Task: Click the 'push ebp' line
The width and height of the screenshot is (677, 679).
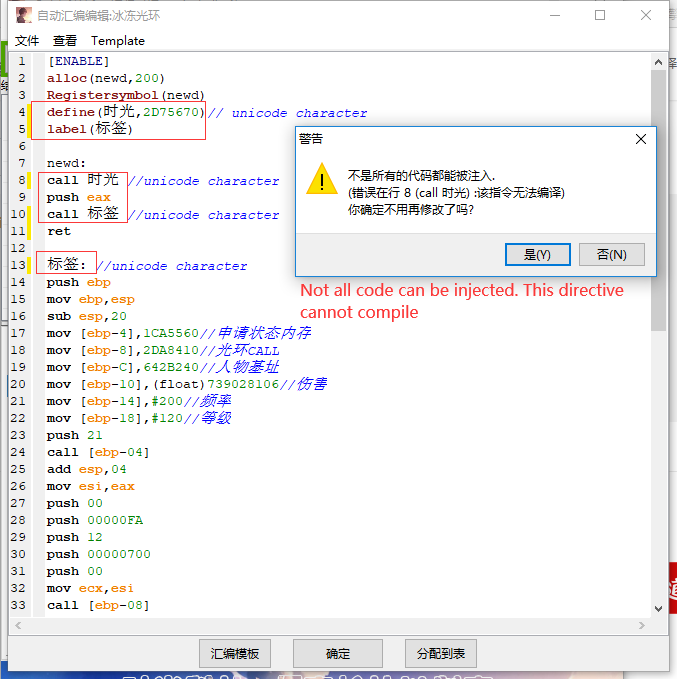Action: pos(79,282)
